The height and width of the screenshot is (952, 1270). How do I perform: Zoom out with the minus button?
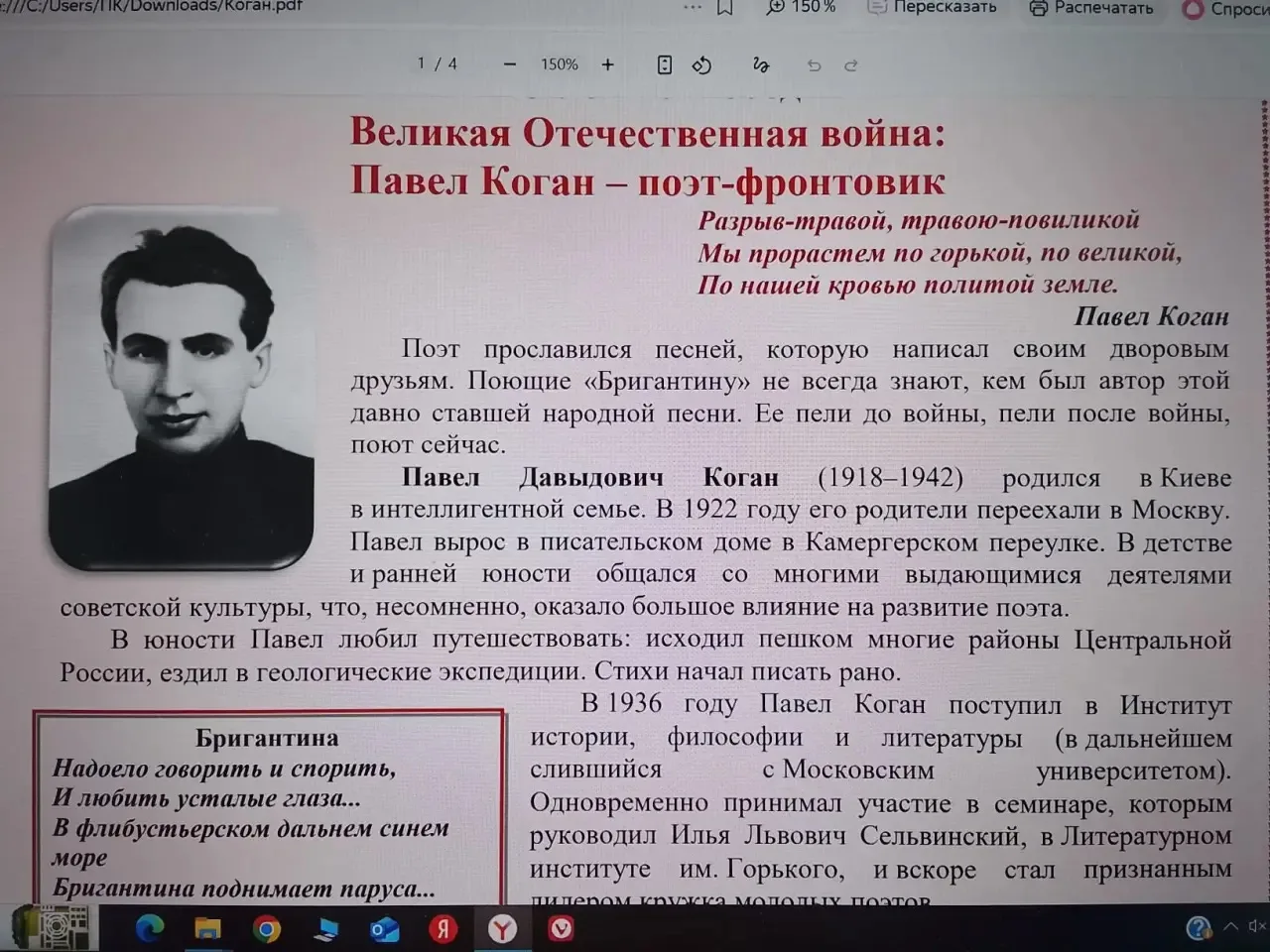coord(510,65)
